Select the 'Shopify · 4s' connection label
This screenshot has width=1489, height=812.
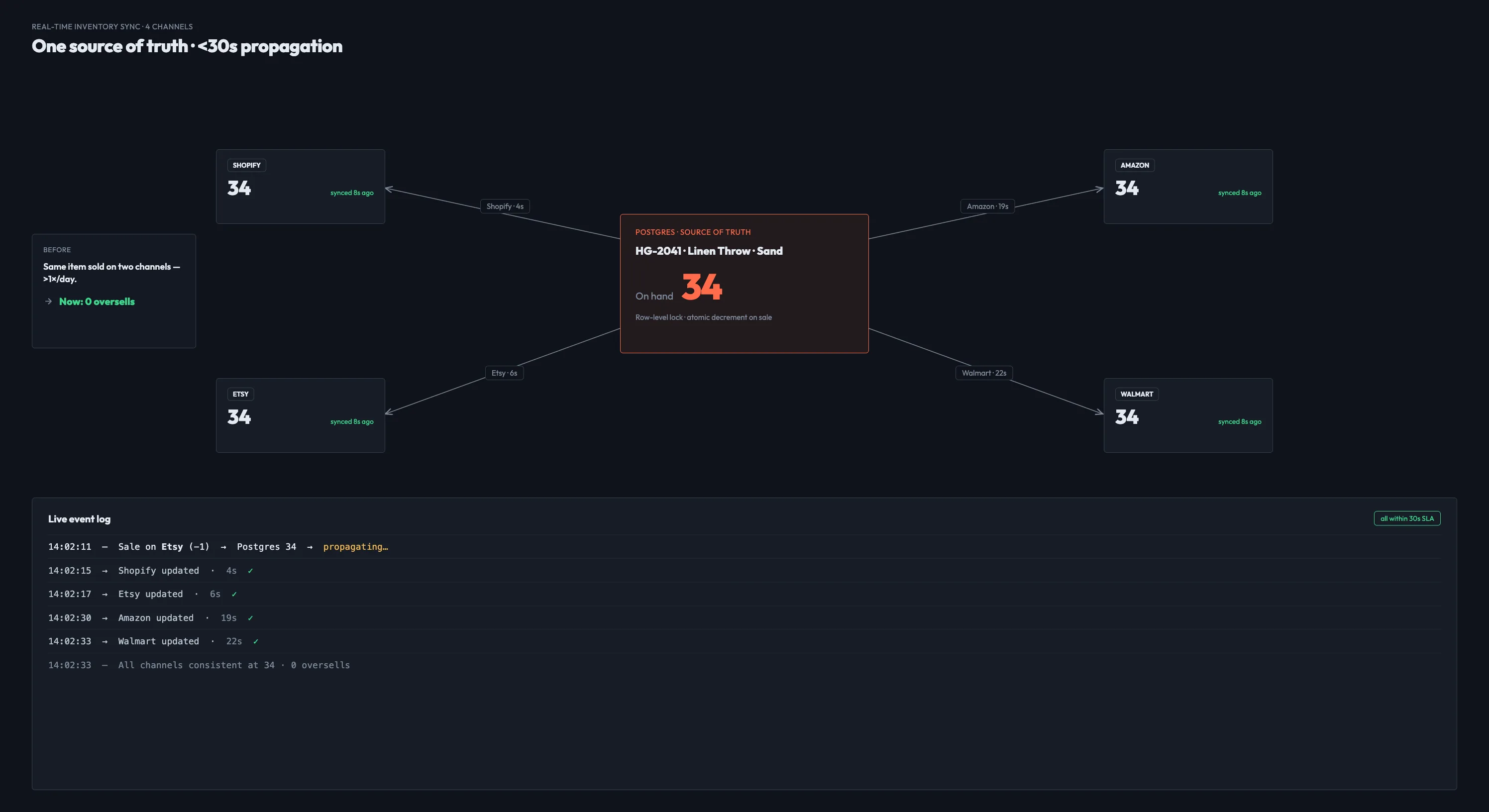505,206
